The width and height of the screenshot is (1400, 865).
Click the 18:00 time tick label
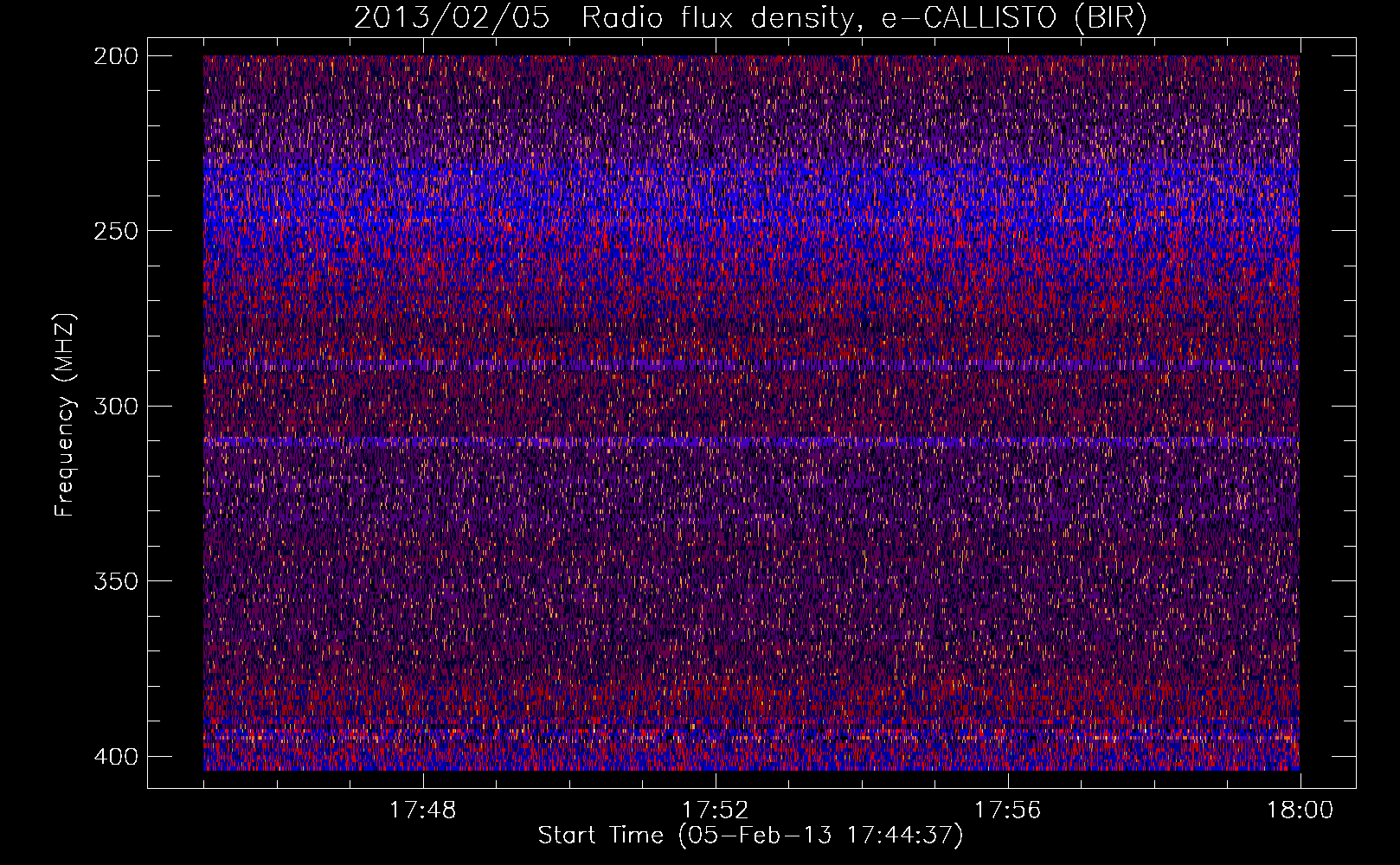coord(1300,811)
